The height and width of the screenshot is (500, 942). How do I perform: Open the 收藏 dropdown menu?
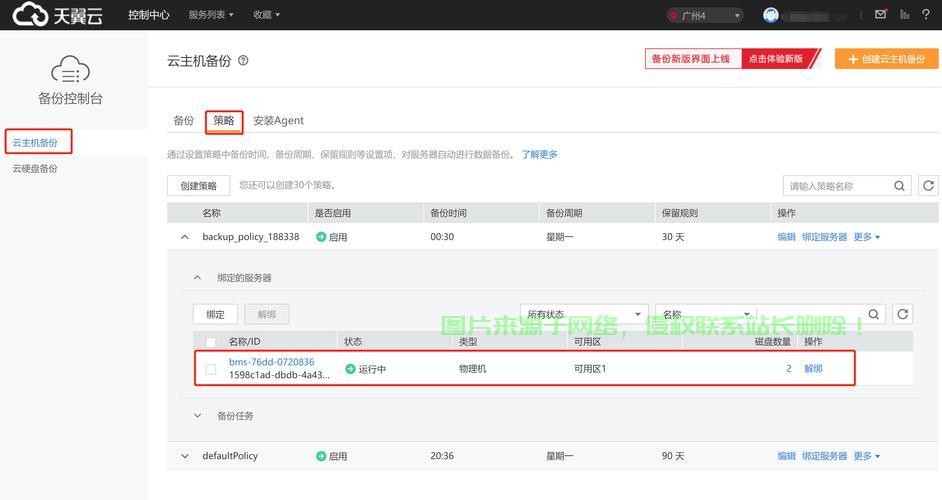pyautogui.click(x=266, y=14)
